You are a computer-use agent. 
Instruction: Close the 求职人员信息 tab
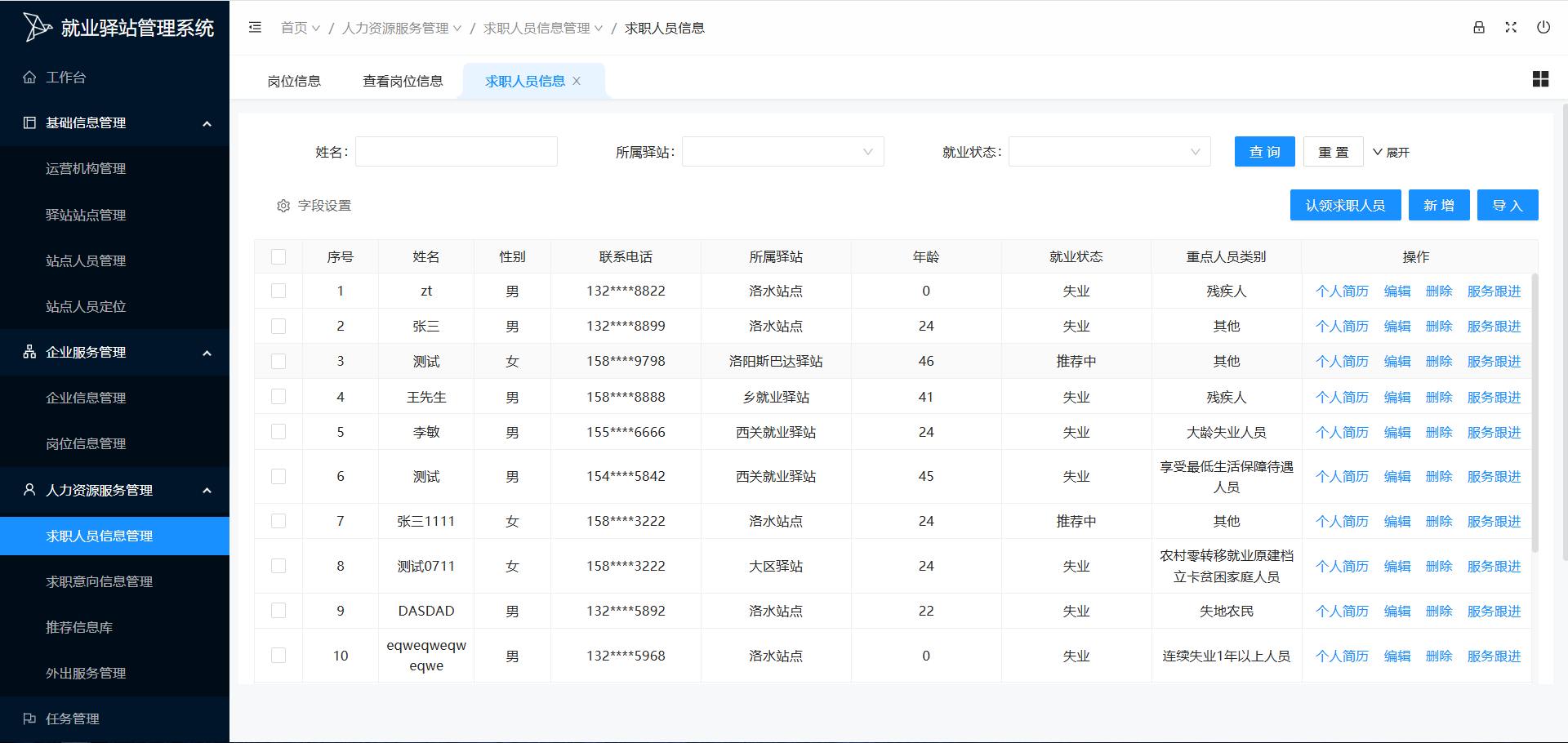(577, 81)
